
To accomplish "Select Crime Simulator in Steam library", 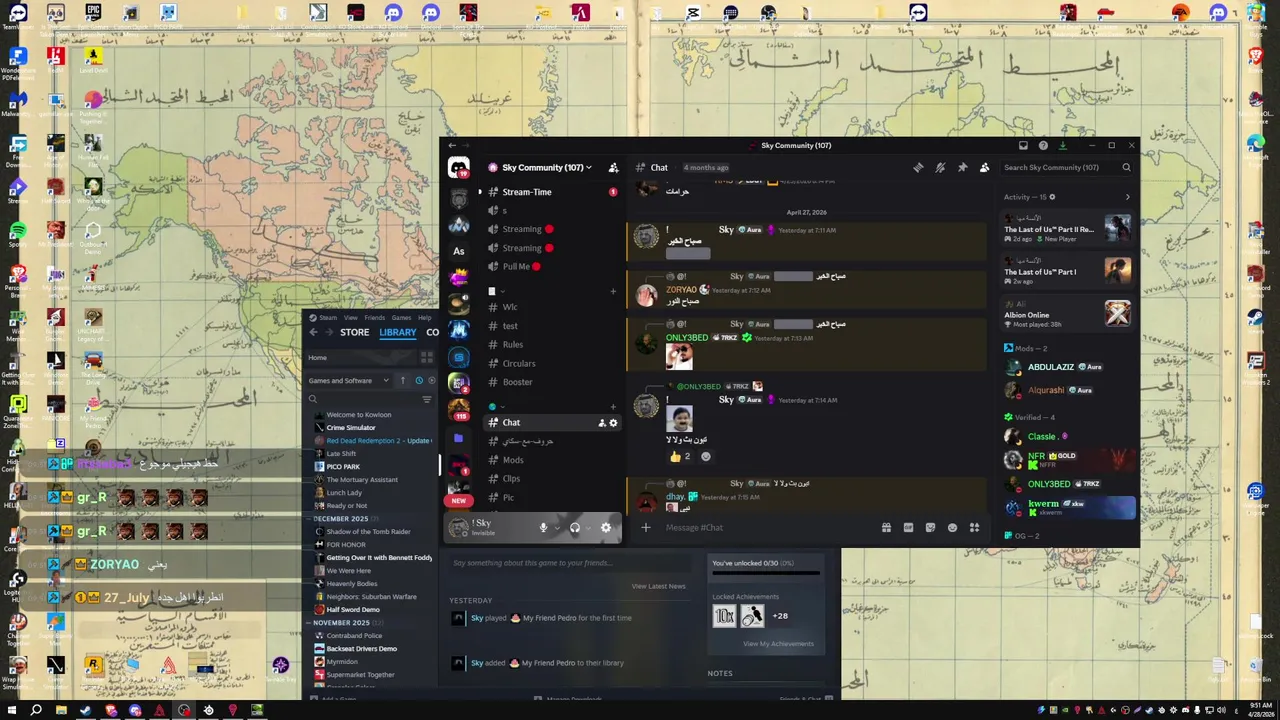I will click(x=351, y=428).
